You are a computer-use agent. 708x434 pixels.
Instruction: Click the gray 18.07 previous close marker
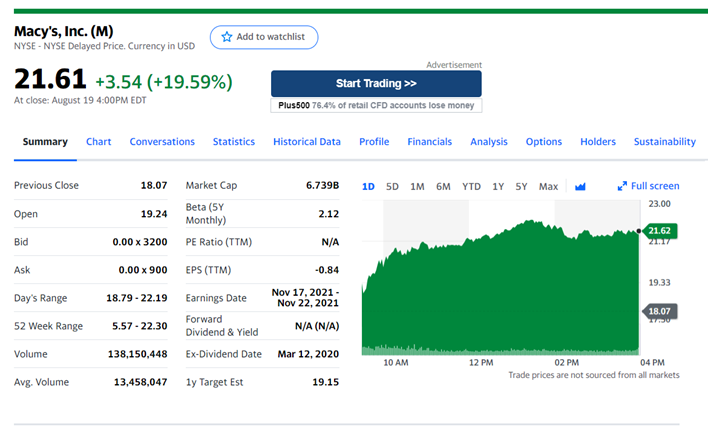[x=659, y=311]
